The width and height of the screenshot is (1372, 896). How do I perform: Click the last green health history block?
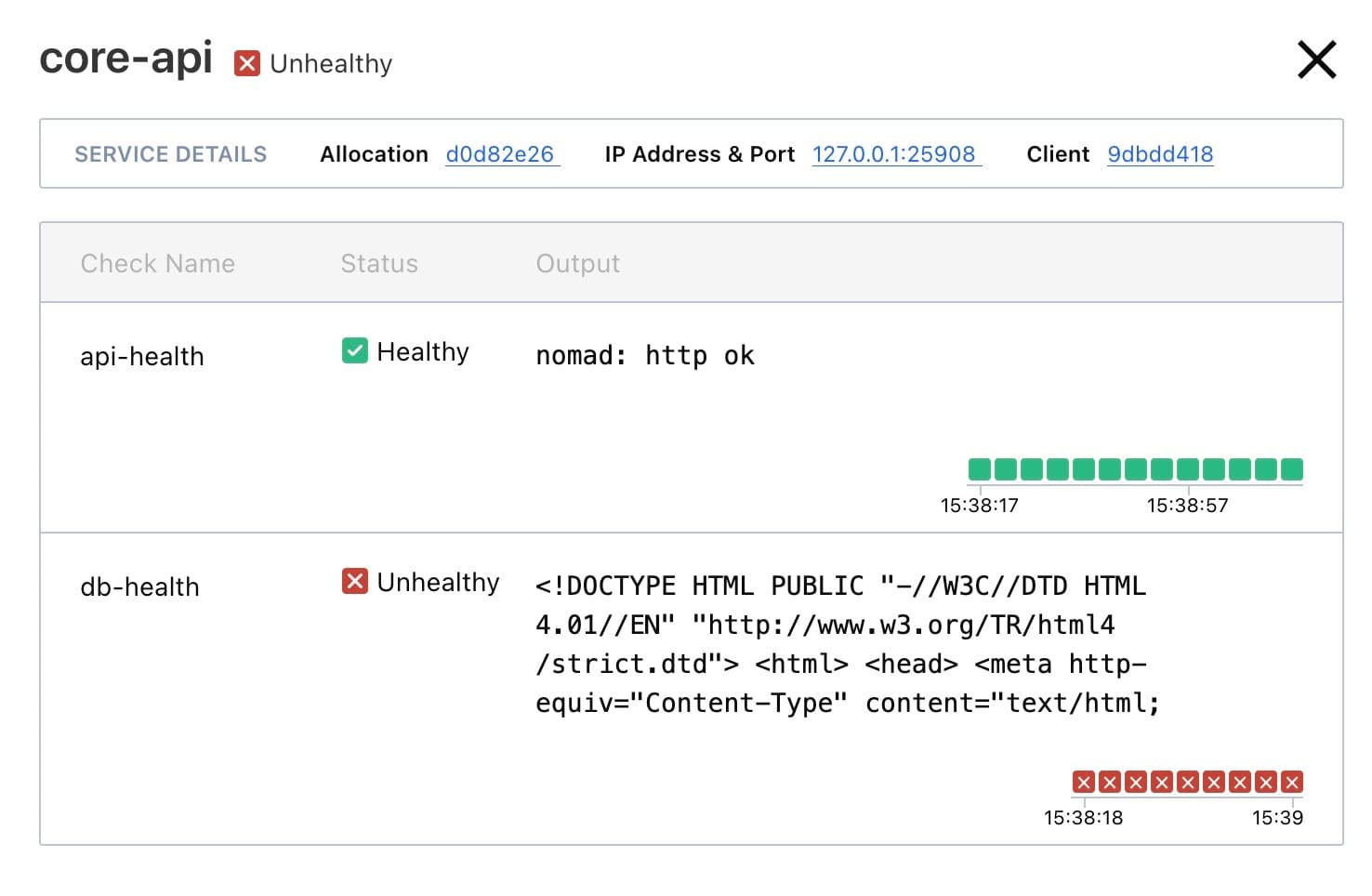tap(1294, 468)
